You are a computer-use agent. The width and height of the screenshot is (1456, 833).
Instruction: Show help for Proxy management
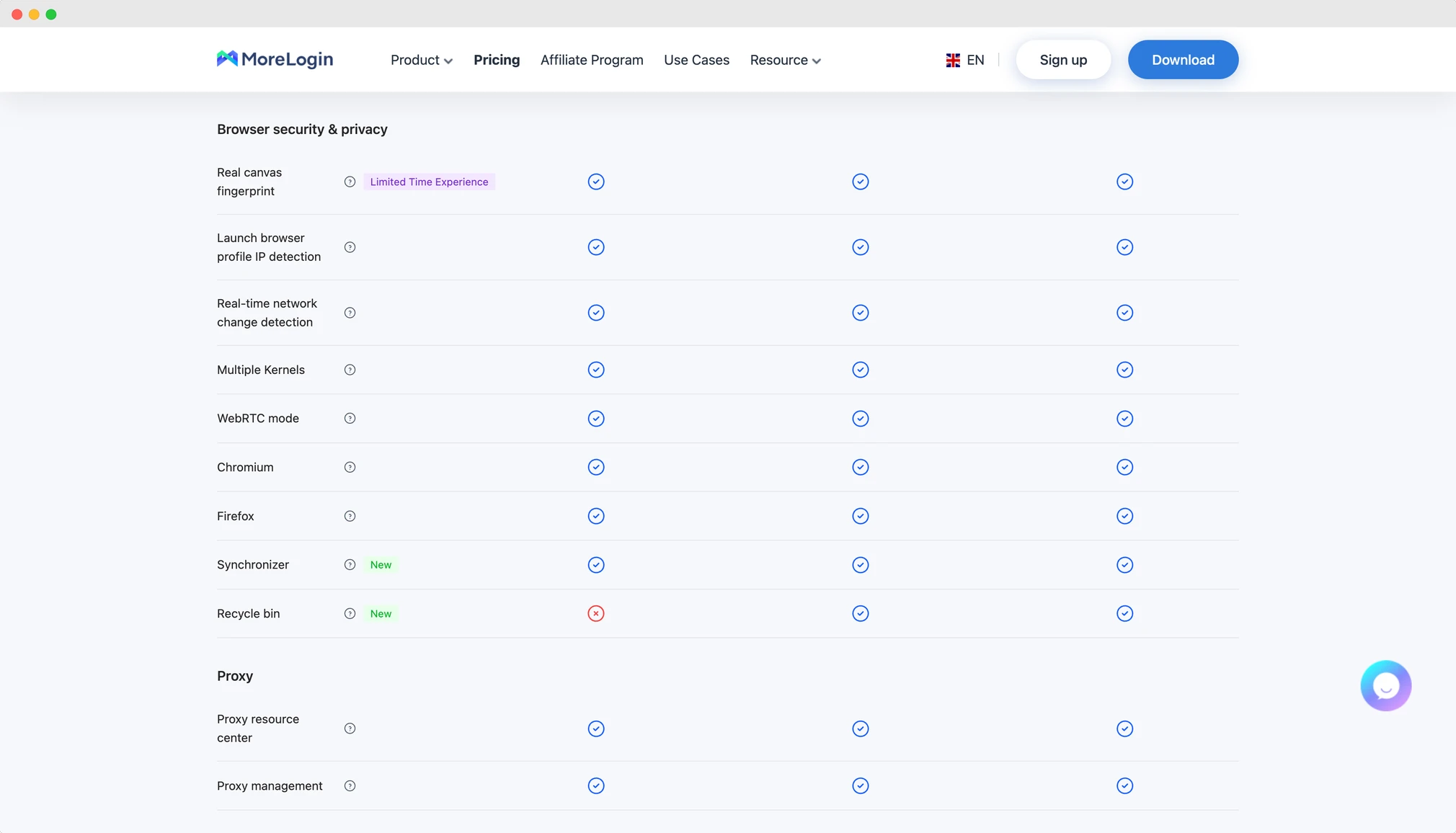350,786
